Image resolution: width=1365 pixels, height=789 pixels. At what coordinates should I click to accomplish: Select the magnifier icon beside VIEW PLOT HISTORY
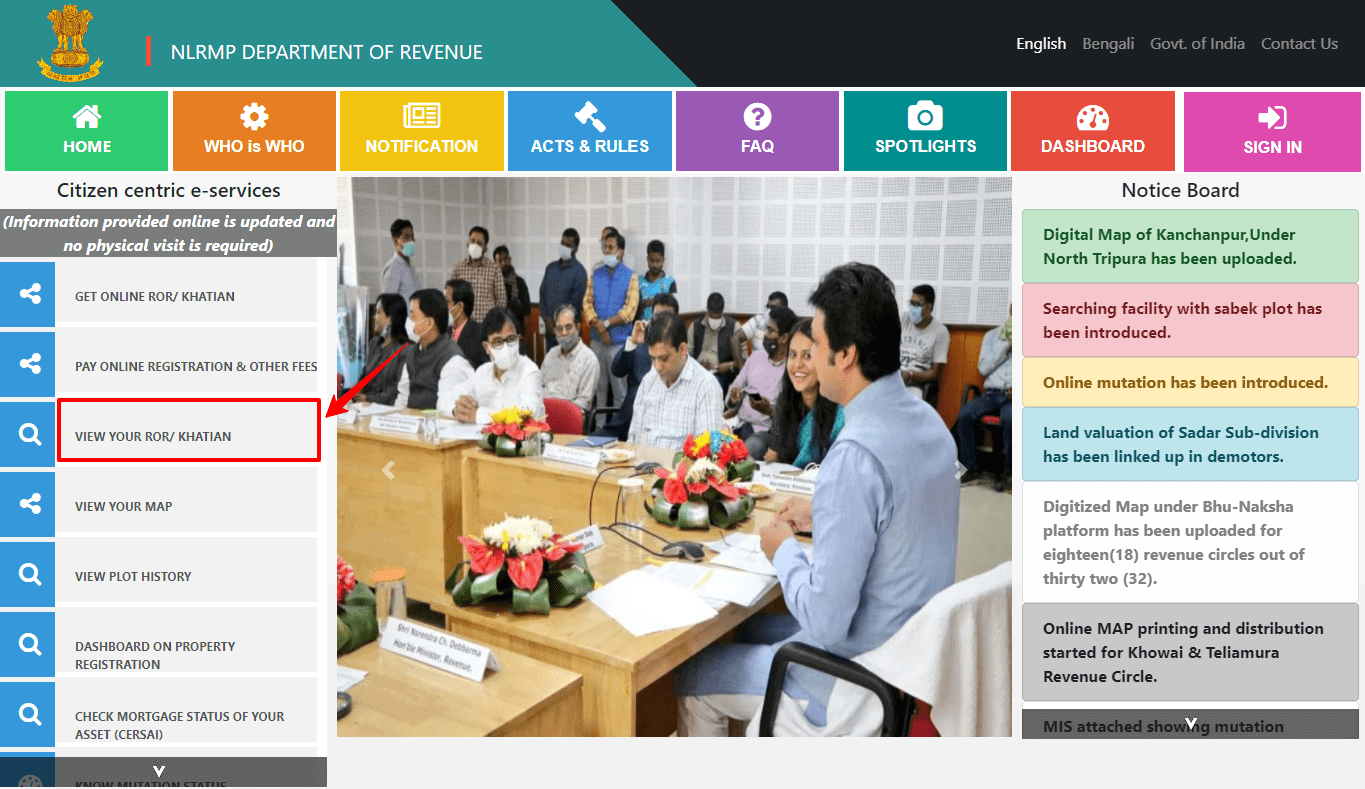click(x=27, y=574)
